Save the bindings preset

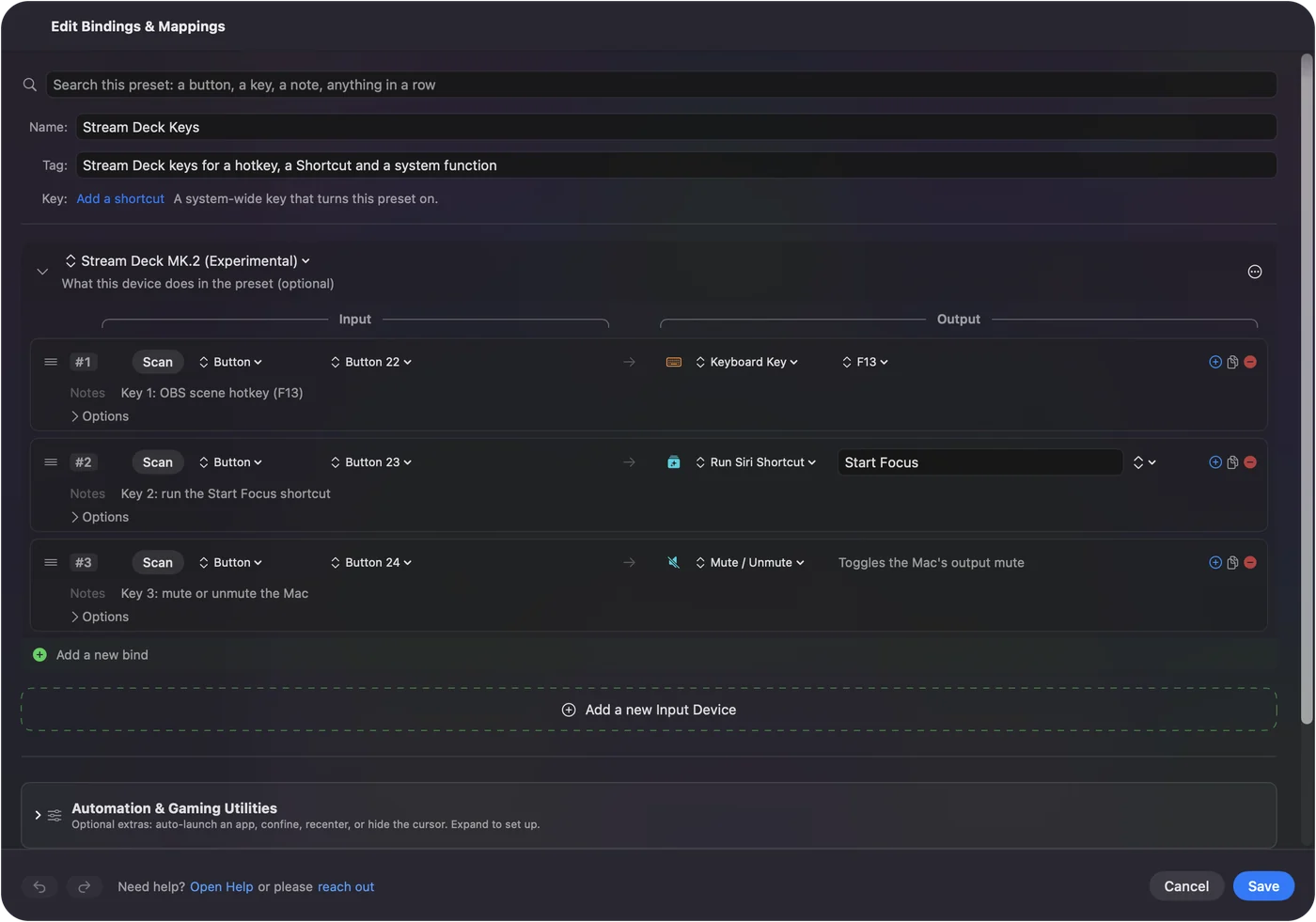(x=1263, y=886)
